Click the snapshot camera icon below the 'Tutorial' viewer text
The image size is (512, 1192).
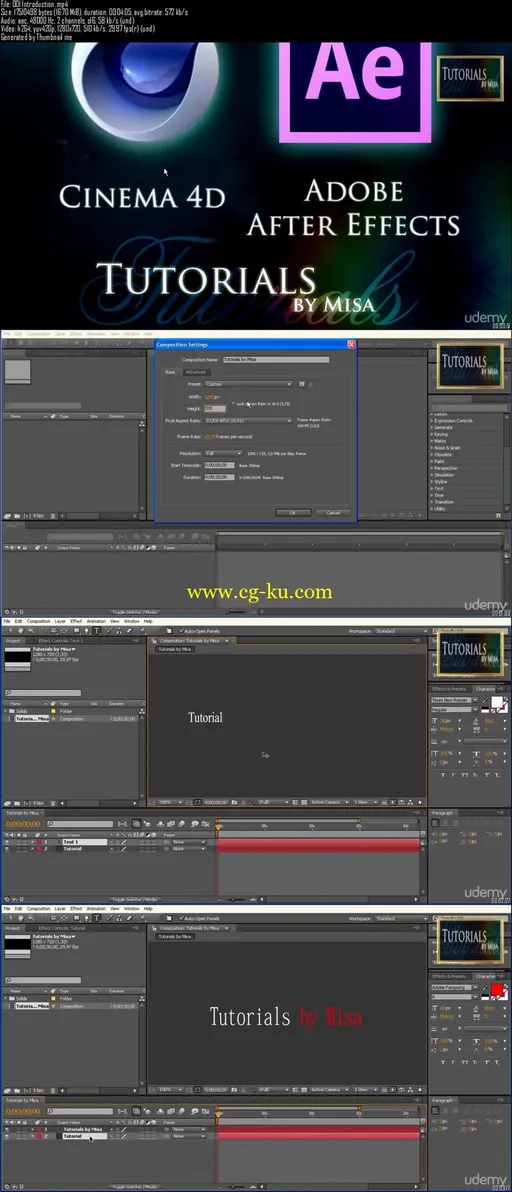point(233,802)
